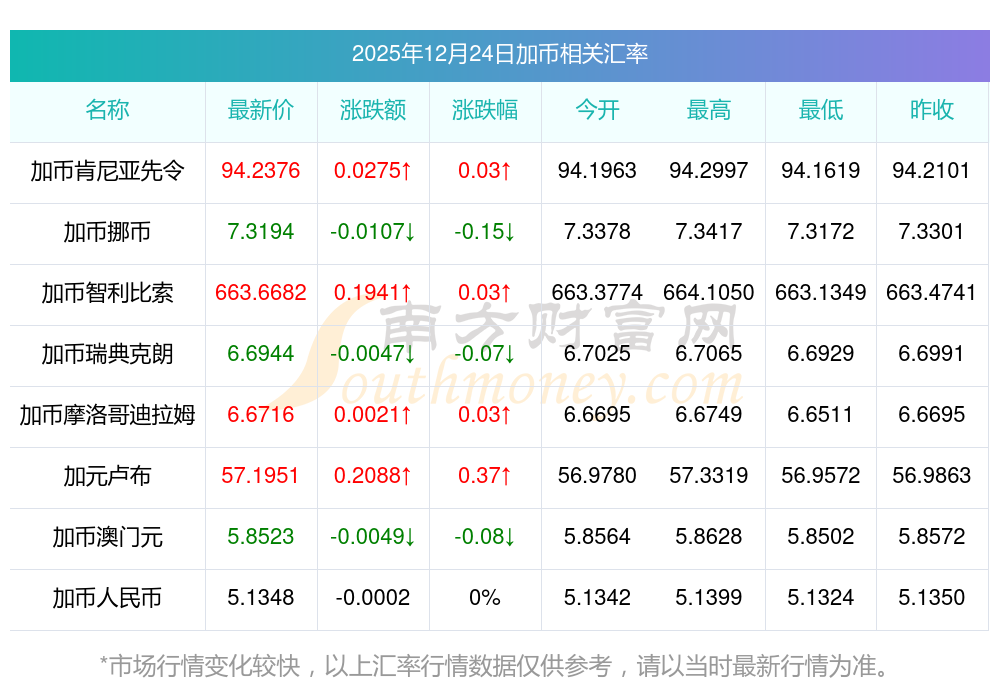
Task: Click low value 94.1619
Action: pos(821,170)
